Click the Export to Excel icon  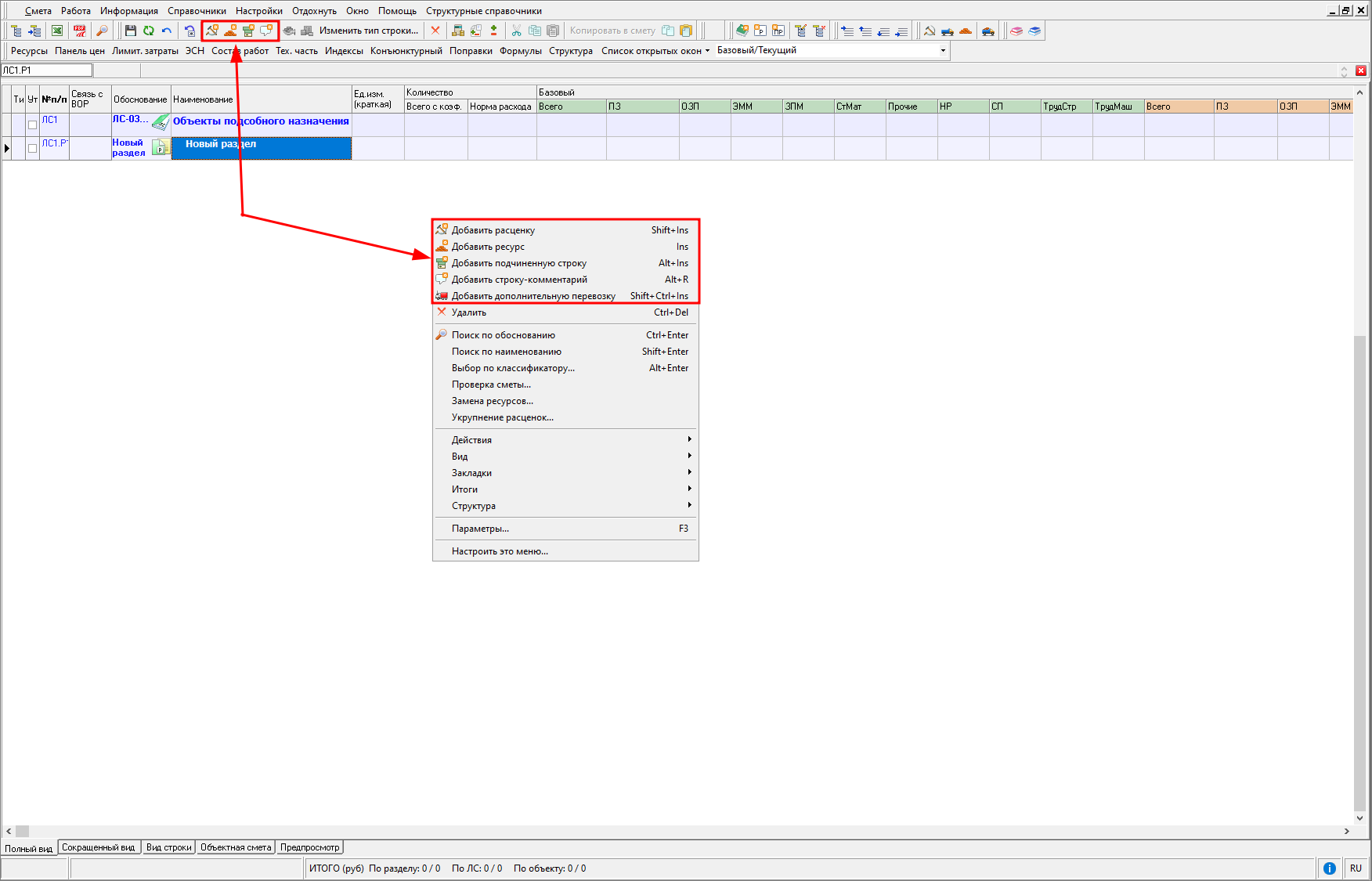pos(57,31)
